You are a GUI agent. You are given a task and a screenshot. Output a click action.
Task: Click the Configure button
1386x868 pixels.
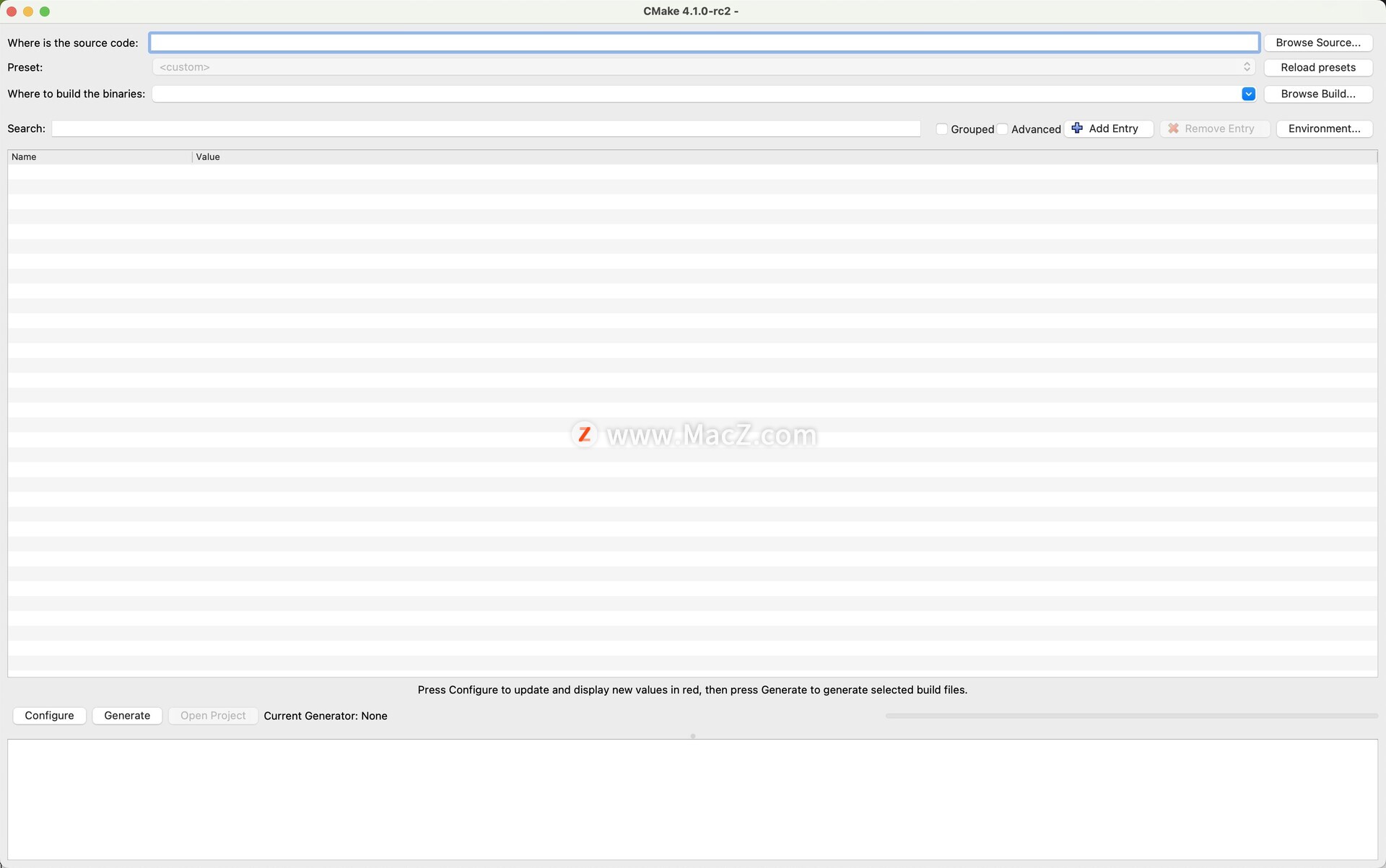click(x=49, y=715)
